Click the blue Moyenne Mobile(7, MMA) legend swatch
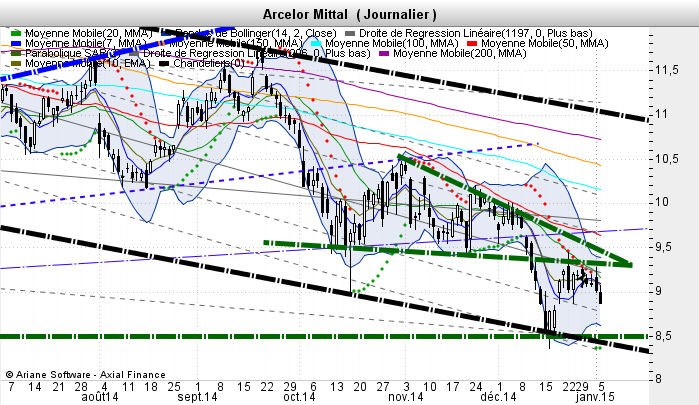Viewport: 699px width, 405px height. (x=16, y=43)
